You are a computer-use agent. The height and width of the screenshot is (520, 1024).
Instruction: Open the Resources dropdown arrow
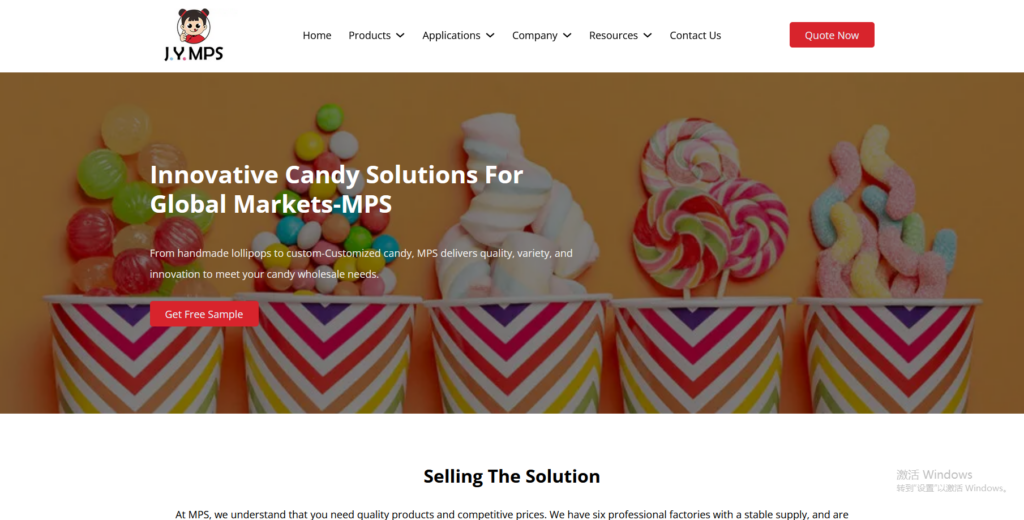click(x=648, y=35)
